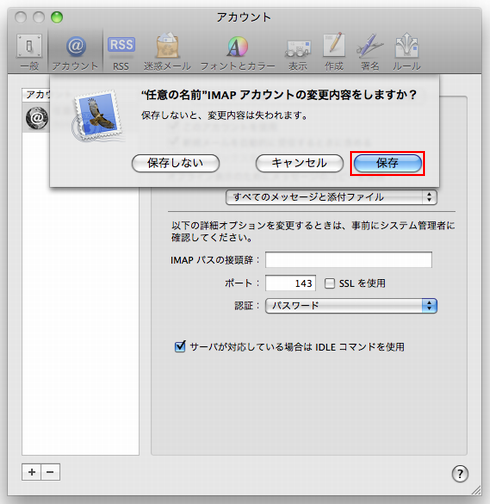
Task: Focus the ポート field showing 143
Action: [290, 283]
